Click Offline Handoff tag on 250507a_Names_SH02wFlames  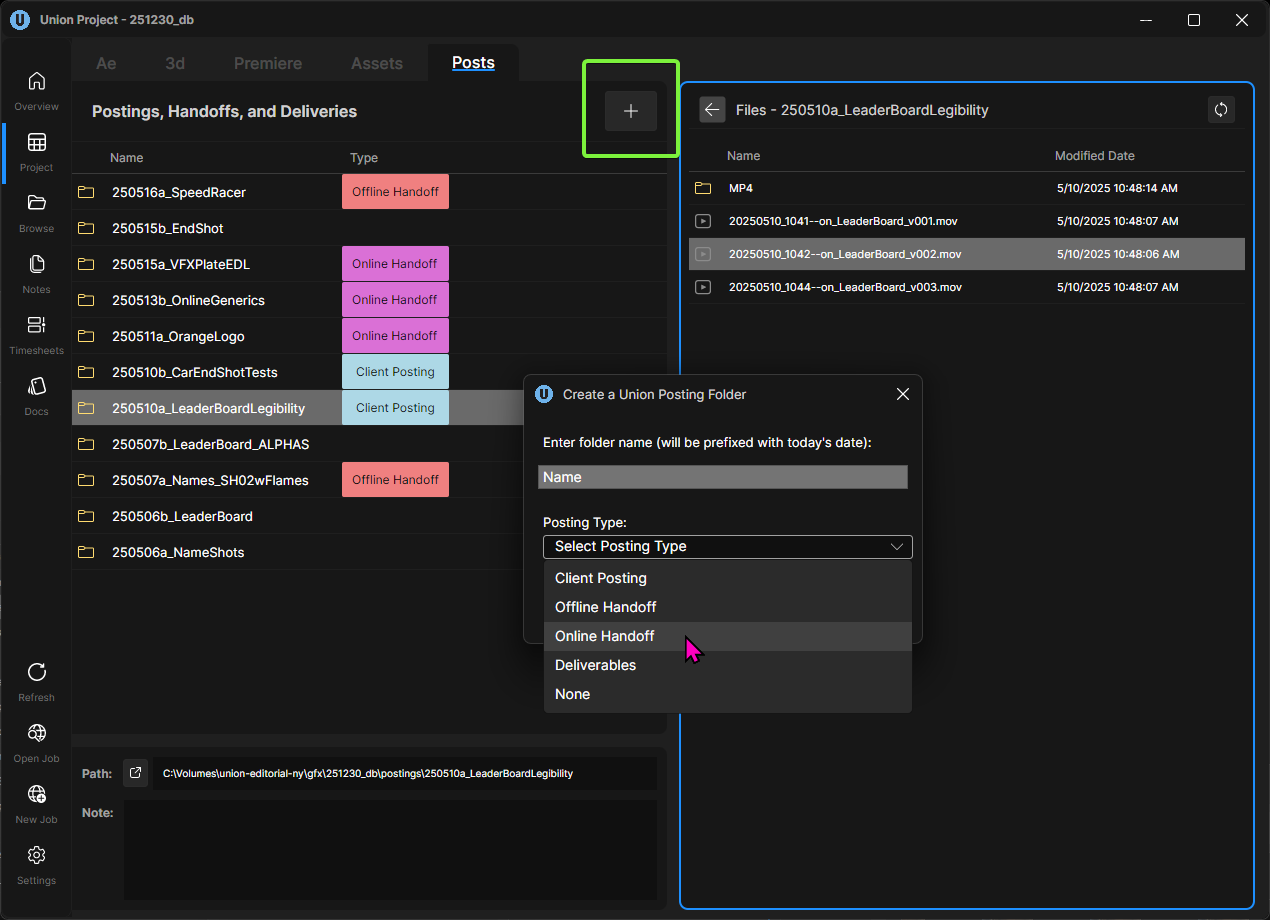[x=395, y=480]
